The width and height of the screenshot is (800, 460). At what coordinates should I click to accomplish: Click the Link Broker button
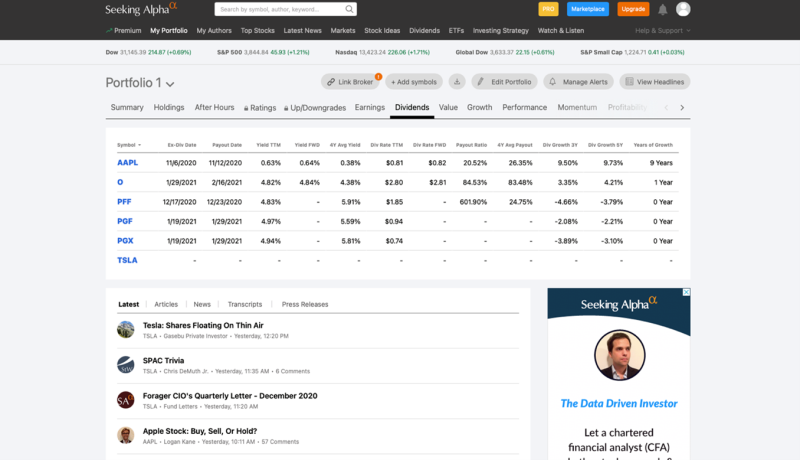pos(350,82)
